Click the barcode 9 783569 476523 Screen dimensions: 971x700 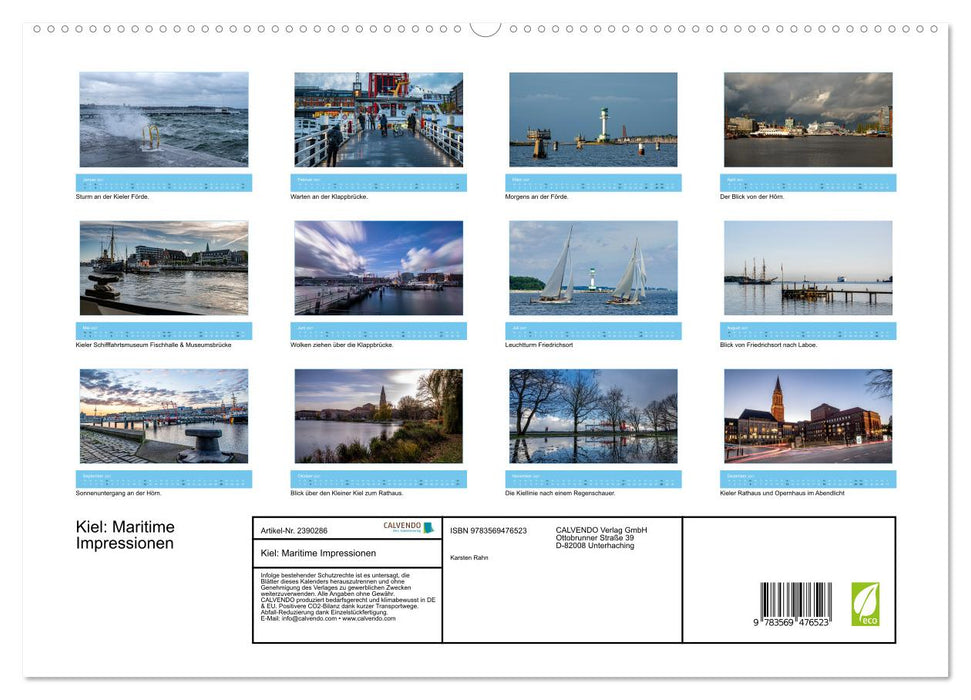(795, 605)
